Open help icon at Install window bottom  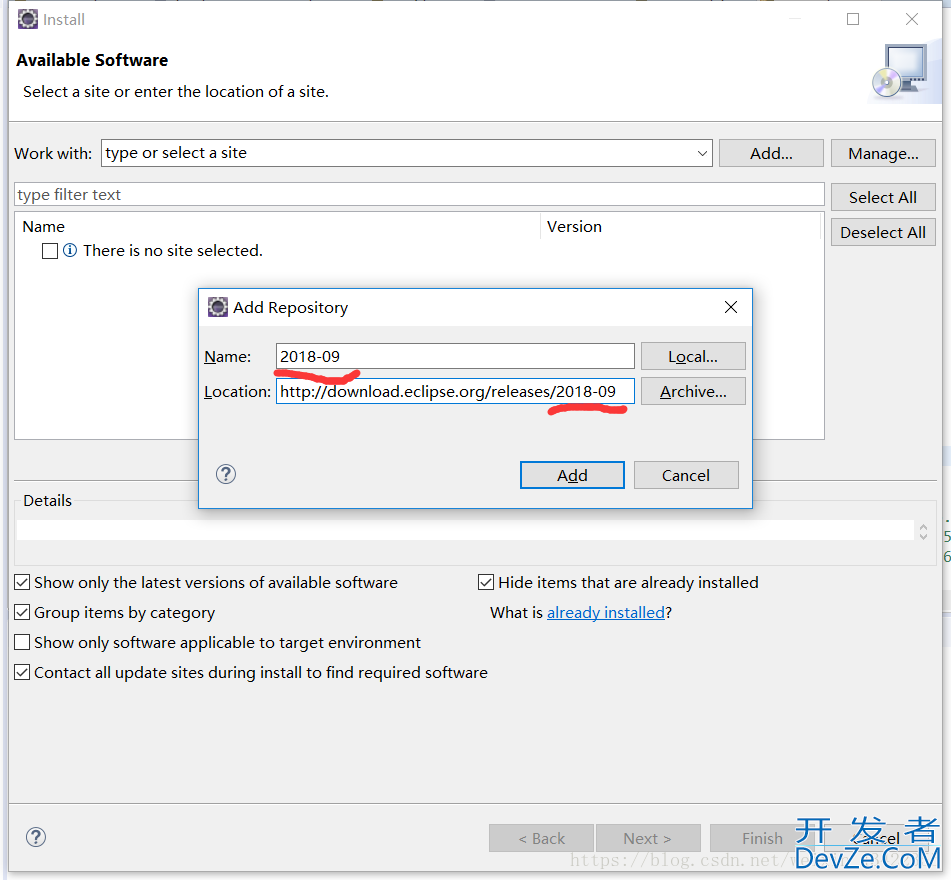pyautogui.click(x=36, y=837)
